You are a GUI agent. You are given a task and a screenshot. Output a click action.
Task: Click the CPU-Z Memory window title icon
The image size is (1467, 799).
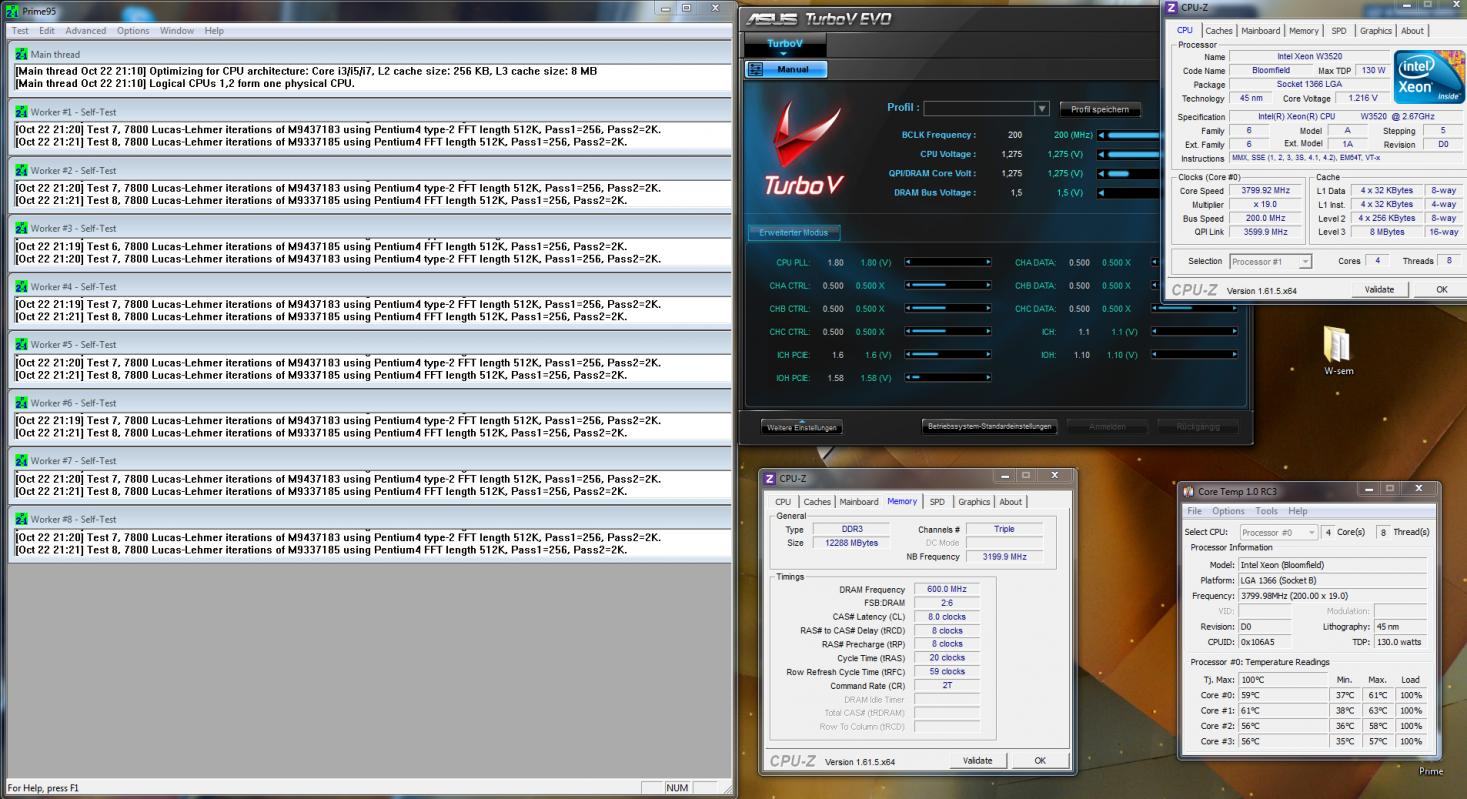pos(769,479)
